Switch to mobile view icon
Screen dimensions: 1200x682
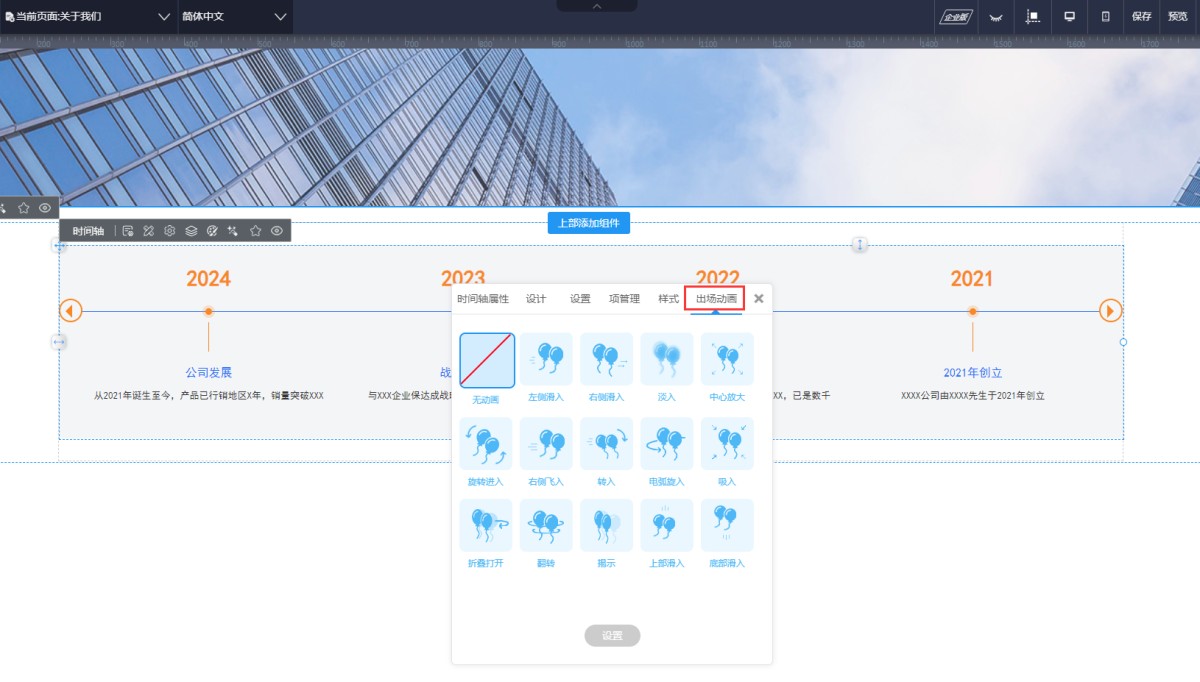[x=1105, y=17]
